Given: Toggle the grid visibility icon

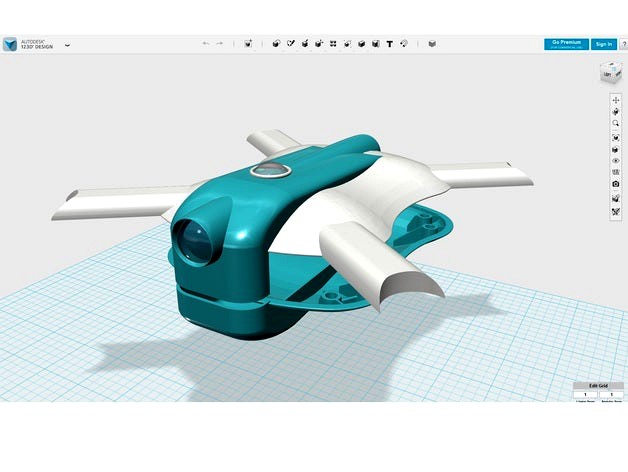Looking at the screenshot, I should coord(616,172).
